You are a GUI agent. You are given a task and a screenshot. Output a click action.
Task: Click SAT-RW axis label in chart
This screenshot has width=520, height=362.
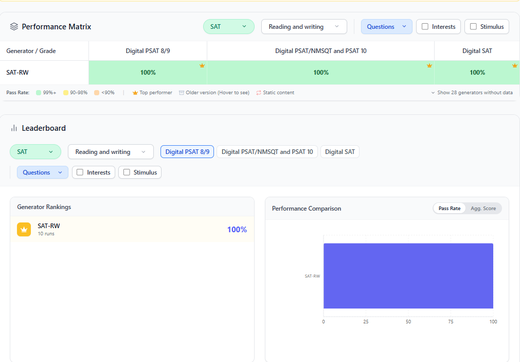point(312,276)
